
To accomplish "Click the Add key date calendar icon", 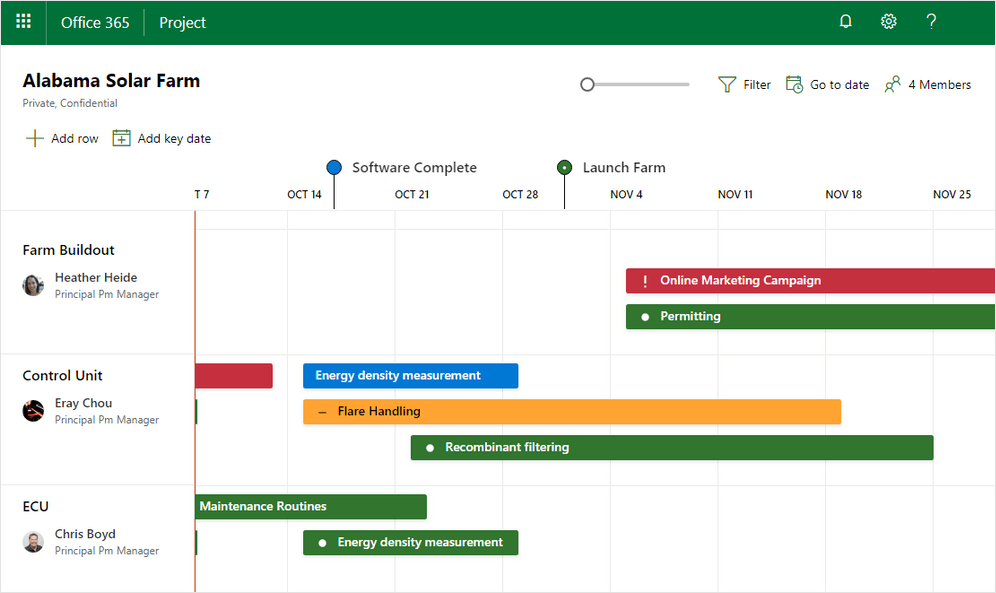I will 121,138.
